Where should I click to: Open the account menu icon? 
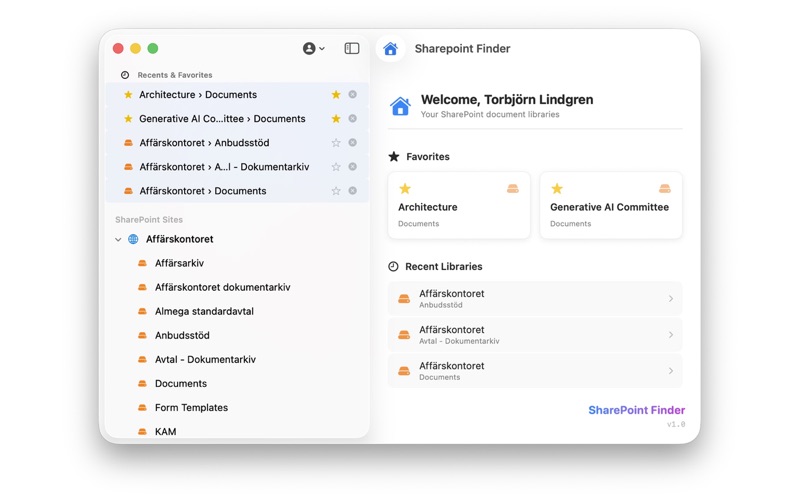313,48
